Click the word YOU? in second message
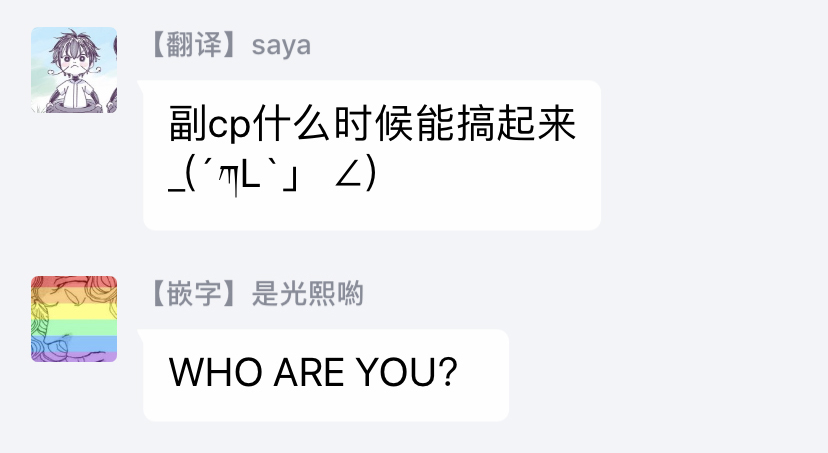The width and height of the screenshot is (828, 453). (x=406, y=372)
